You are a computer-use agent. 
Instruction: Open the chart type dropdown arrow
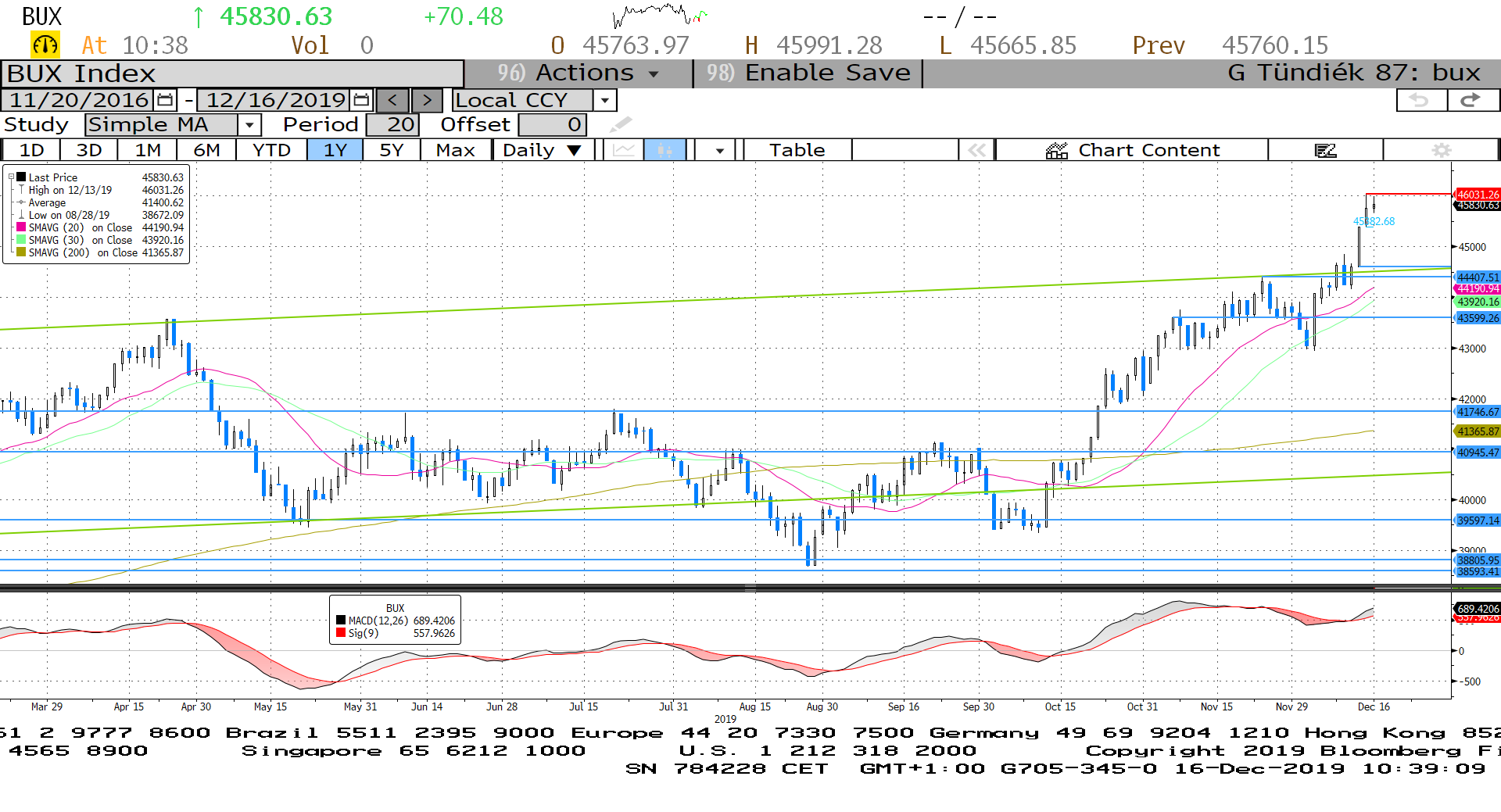[719, 150]
